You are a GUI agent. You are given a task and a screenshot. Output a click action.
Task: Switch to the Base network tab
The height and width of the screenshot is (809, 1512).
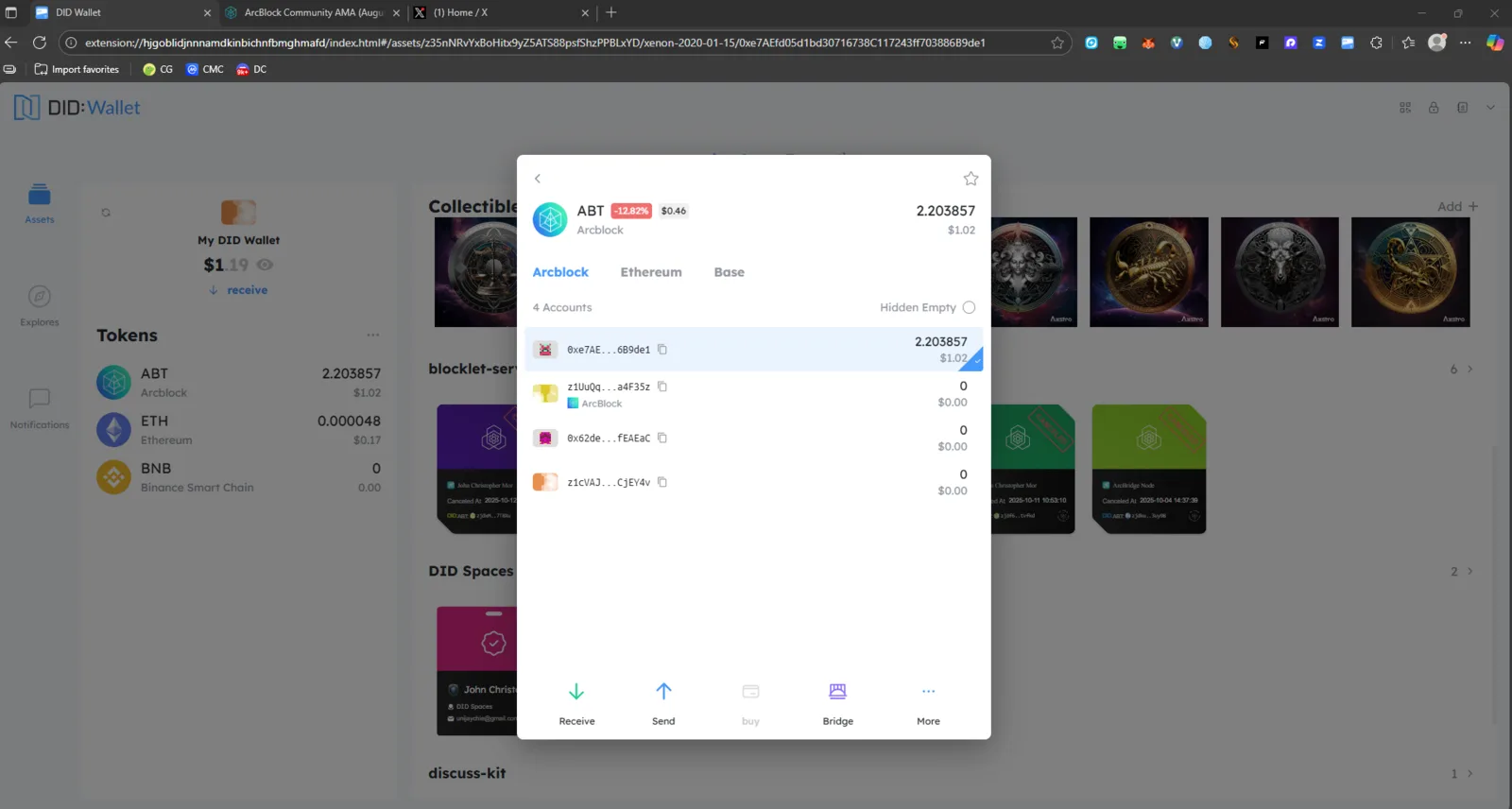point(729,272)
